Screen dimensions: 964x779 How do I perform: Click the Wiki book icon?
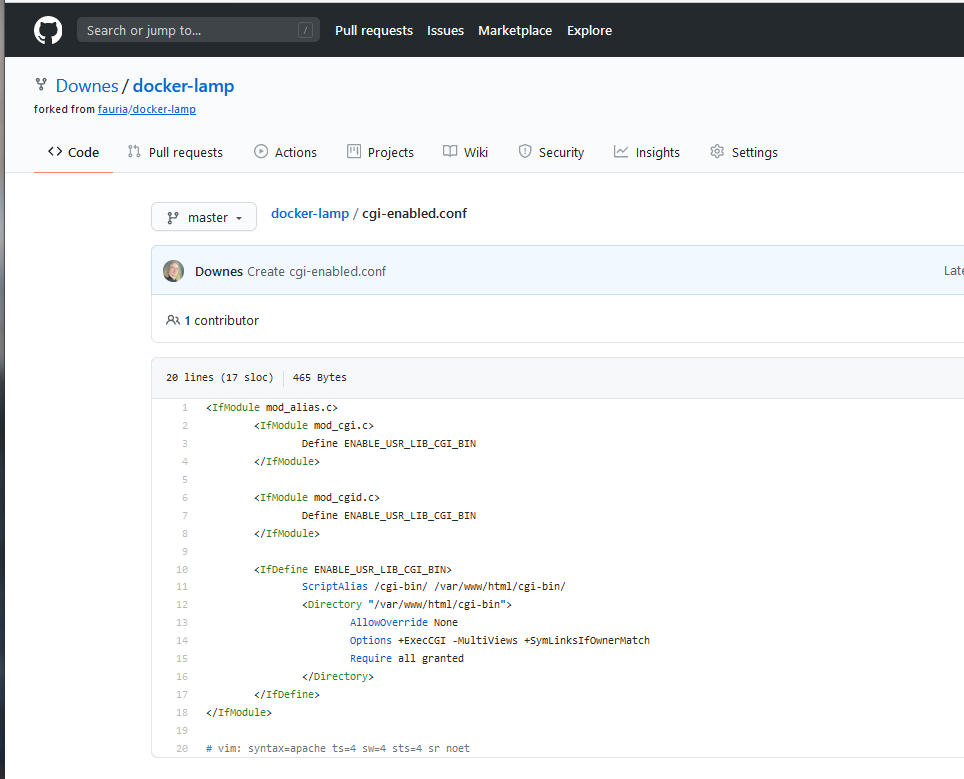[x=450, y=151]
